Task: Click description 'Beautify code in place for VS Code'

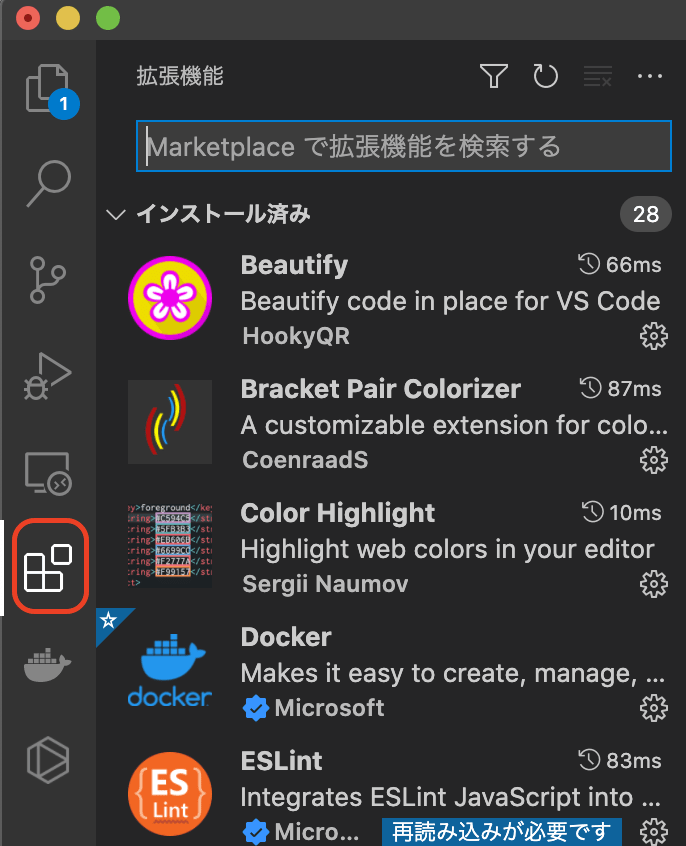Action: 450,301
